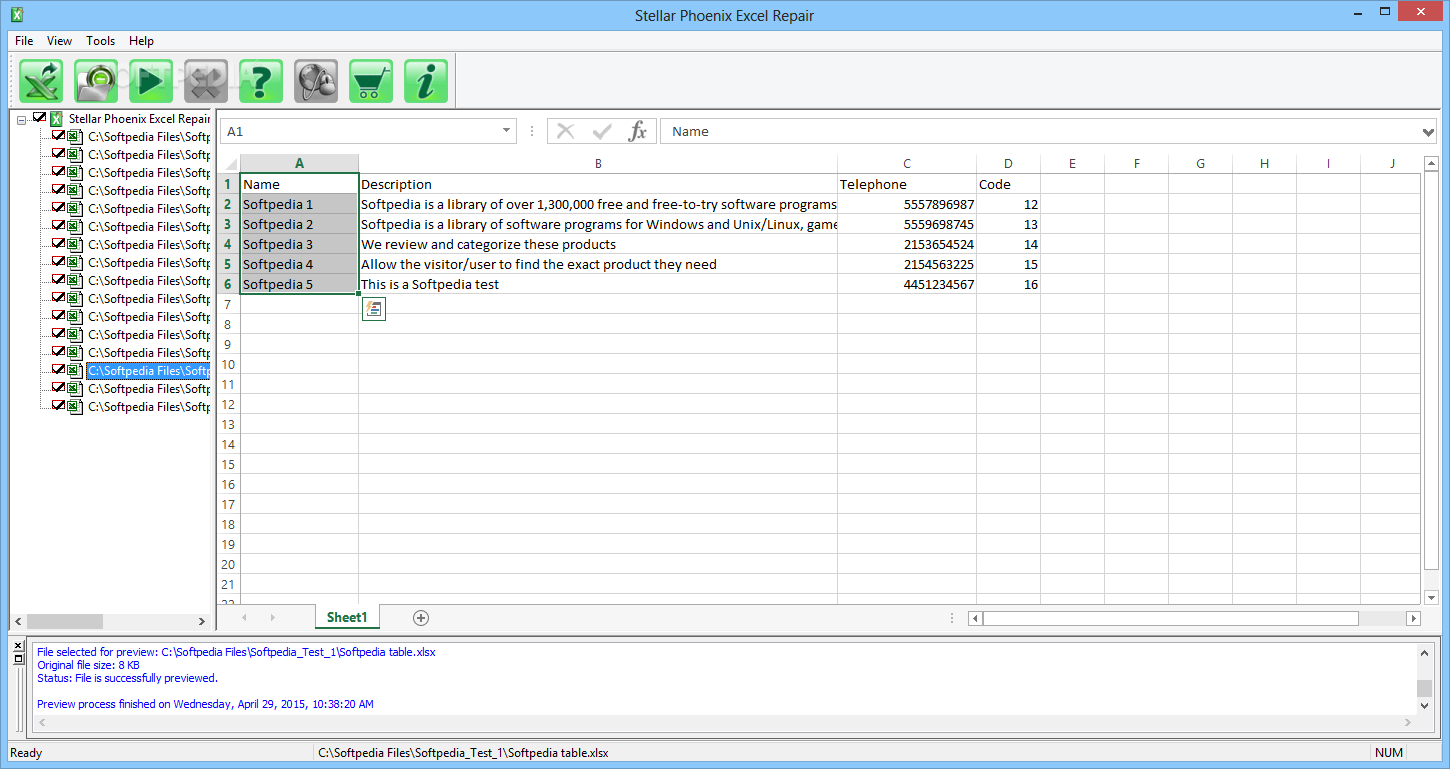Add a new sheet with the plus icon
This screenshot has height=769, width=1450.
click(x=421, y=618)
